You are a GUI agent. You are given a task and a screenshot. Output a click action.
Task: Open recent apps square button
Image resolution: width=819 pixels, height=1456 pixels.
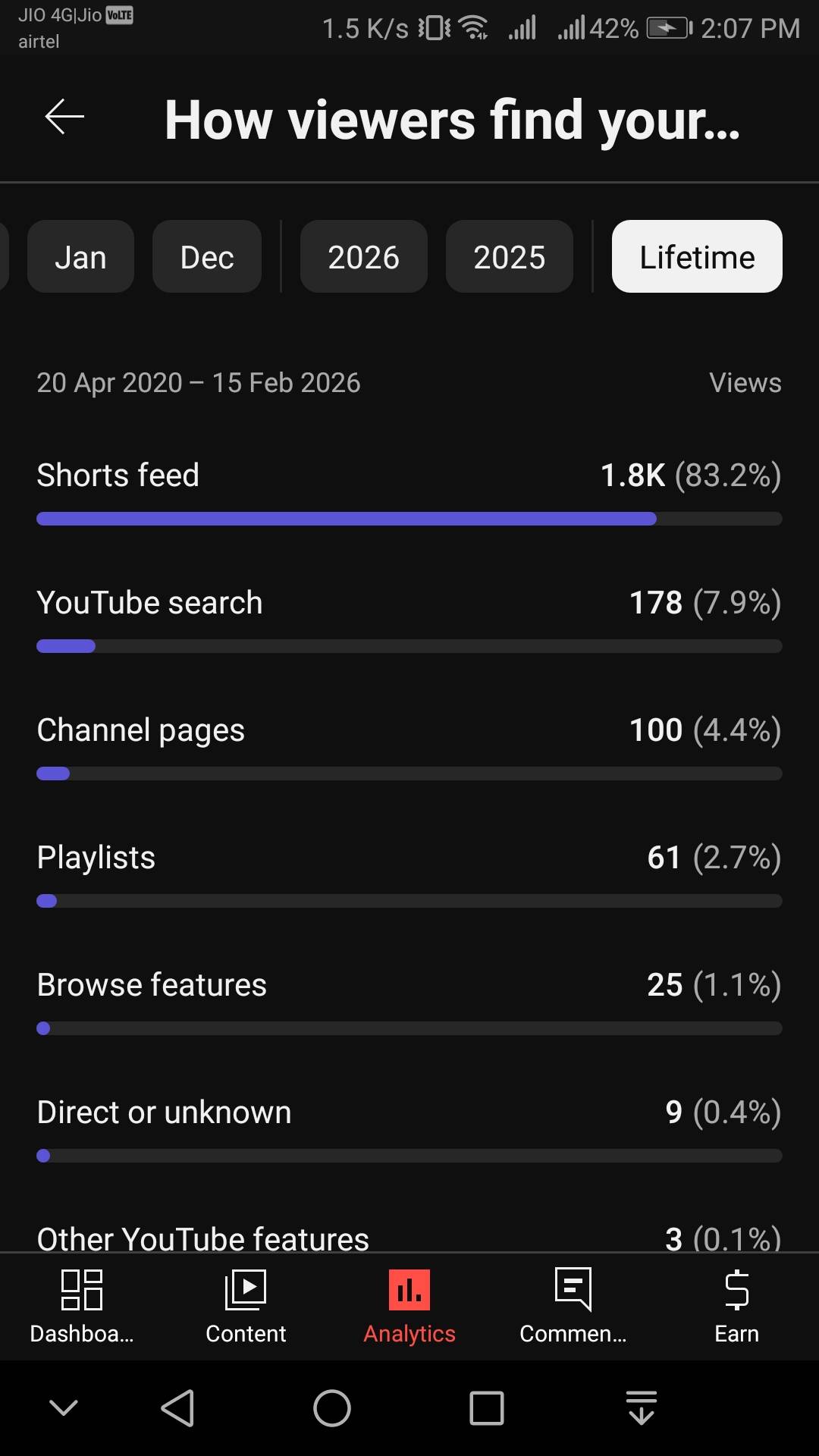[x=487, y=1408]
